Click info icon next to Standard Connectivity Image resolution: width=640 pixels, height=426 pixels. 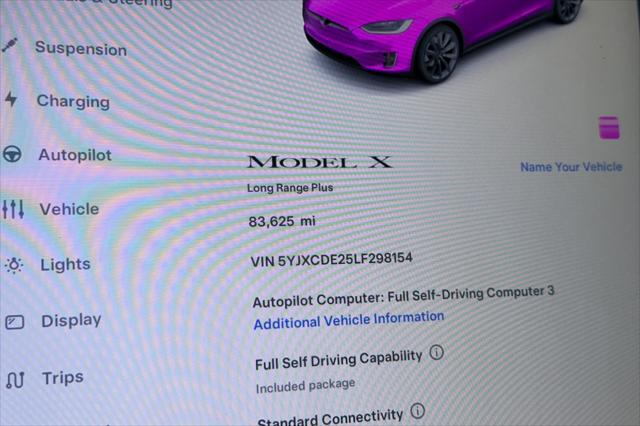417,410
